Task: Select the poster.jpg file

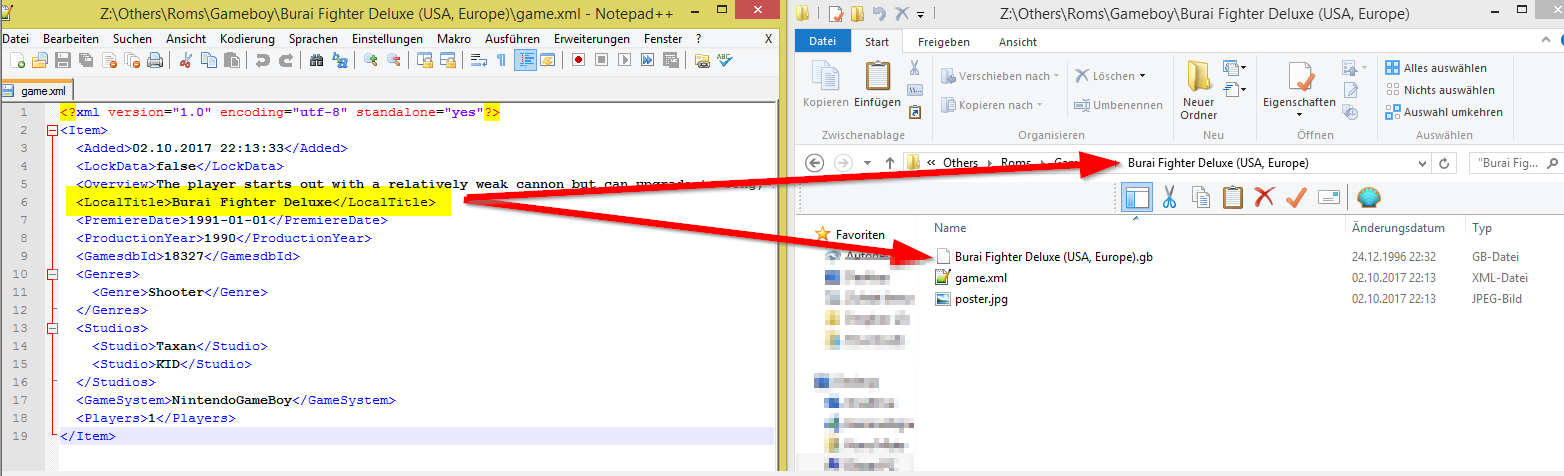Action: tap(971, 299)
